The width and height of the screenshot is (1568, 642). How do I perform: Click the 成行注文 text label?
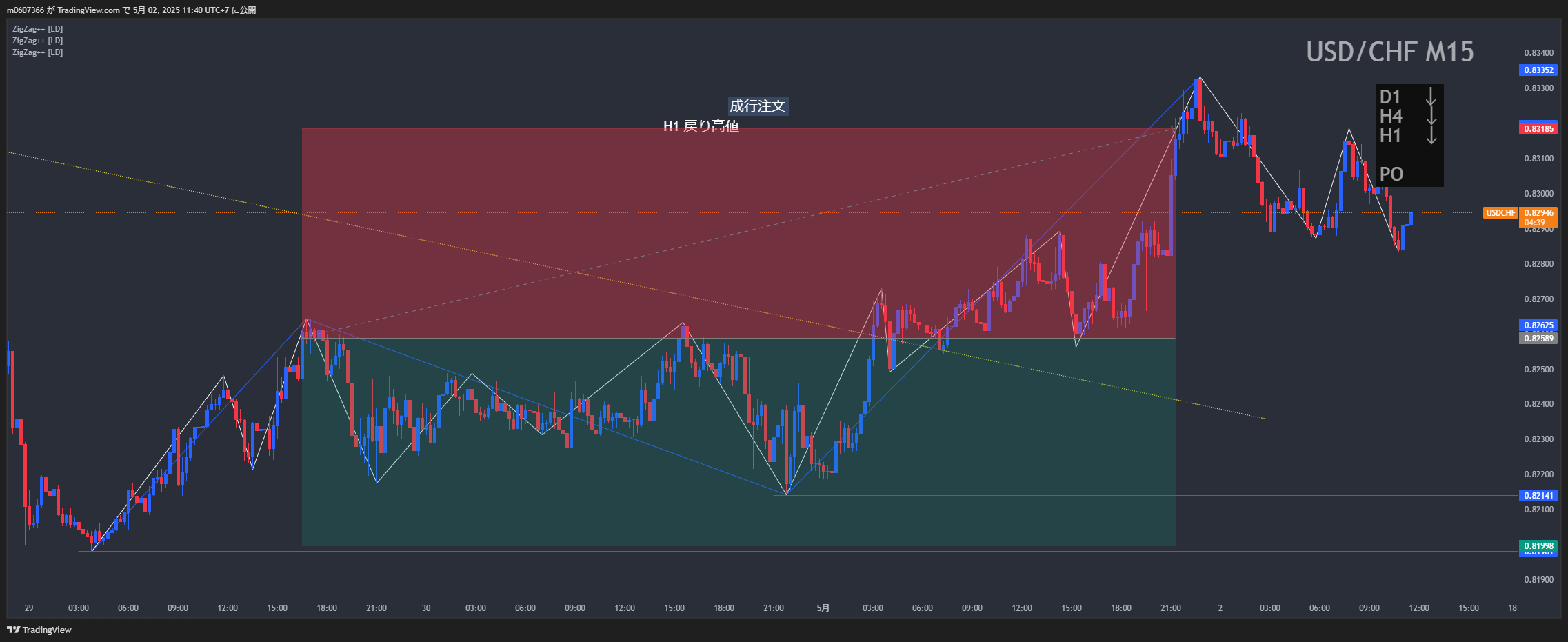pos(757,106)
